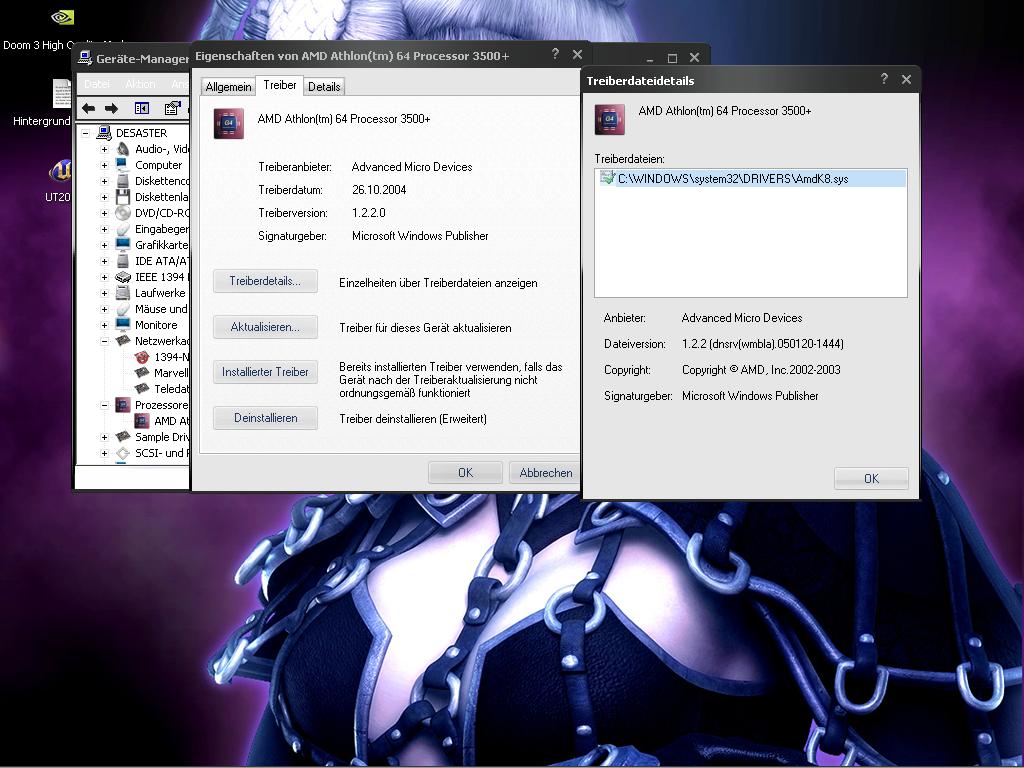Click processor icon in Treiberdateidetails dialog
This screenshot has height=768, width=1024.
(x=610, y=120)
